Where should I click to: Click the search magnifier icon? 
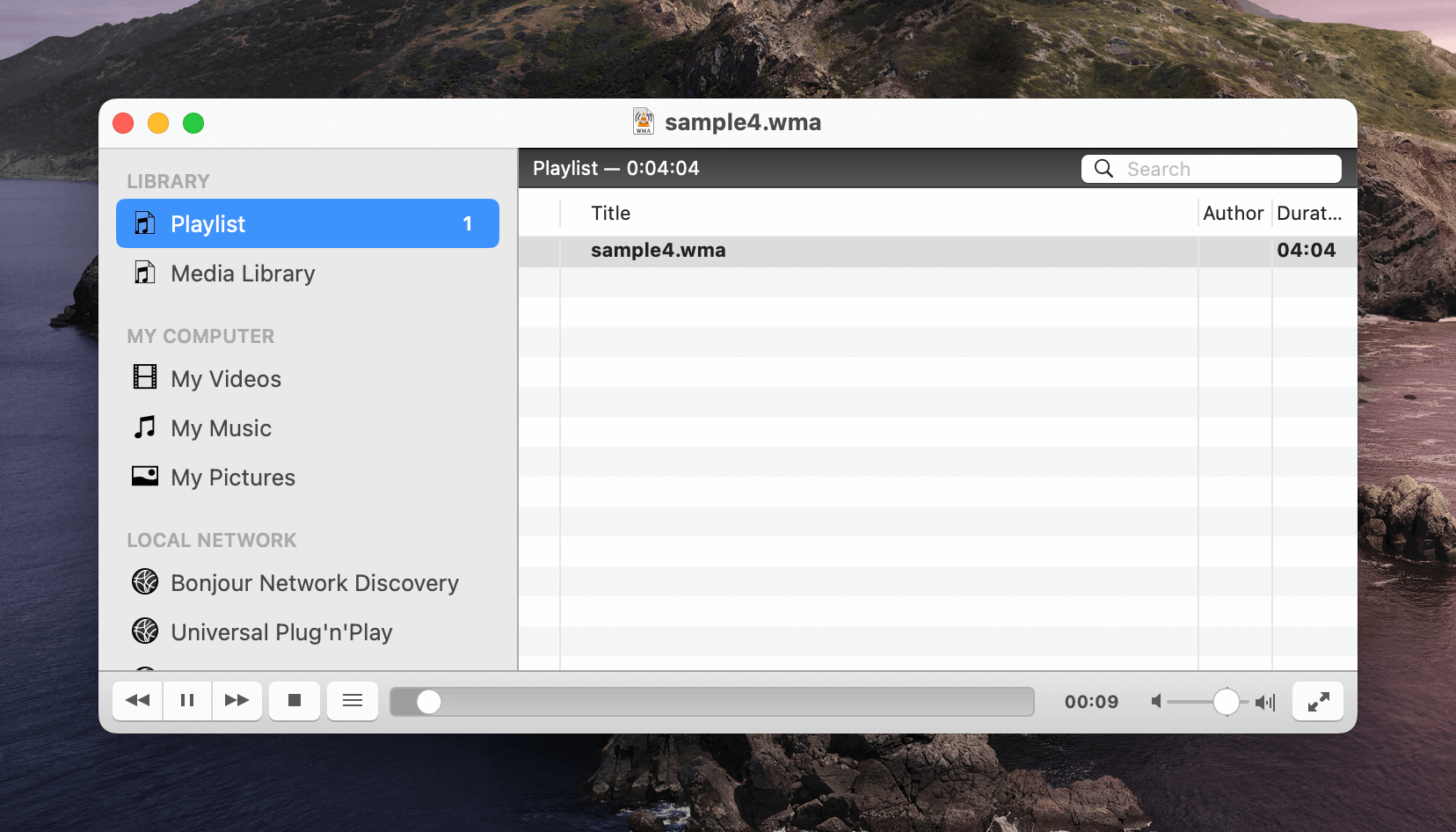(1103, 168)
